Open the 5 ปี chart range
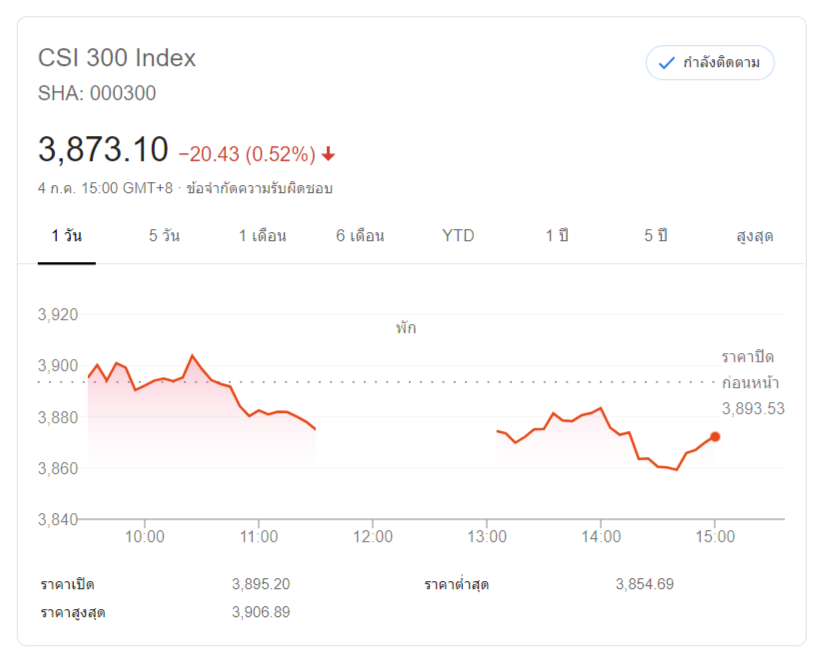 coord(655,236)
